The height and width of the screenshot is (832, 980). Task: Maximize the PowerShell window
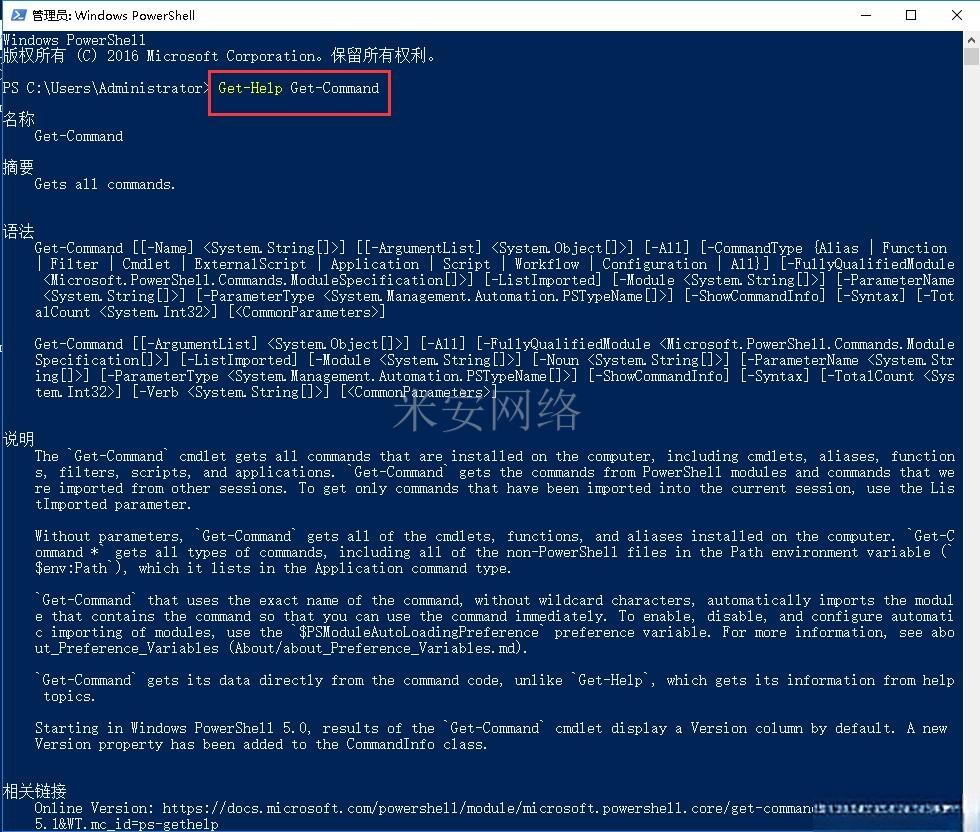911,15
